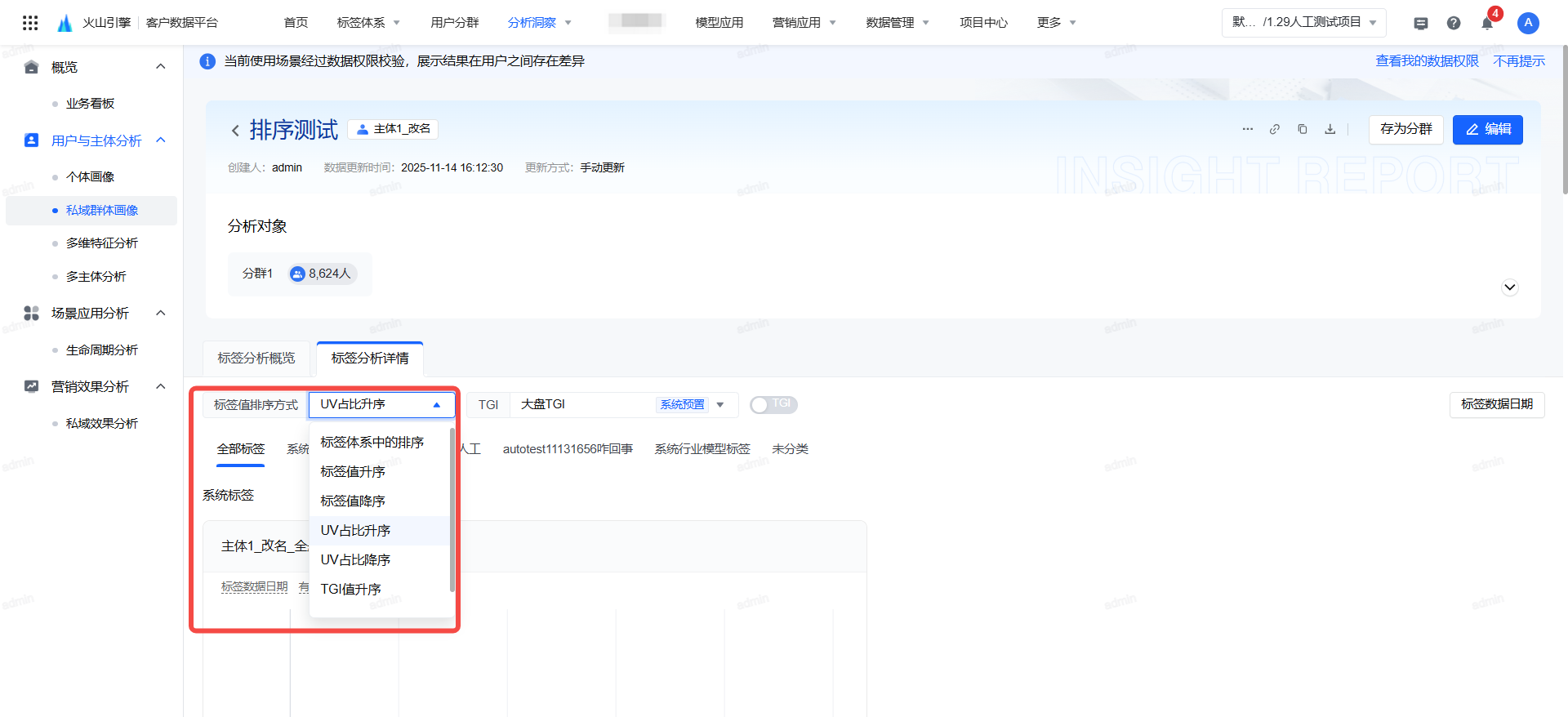Viewport: 1568px width, 717px height.
Task: Go back using arrow beside 排序测试
Action: 235,131
